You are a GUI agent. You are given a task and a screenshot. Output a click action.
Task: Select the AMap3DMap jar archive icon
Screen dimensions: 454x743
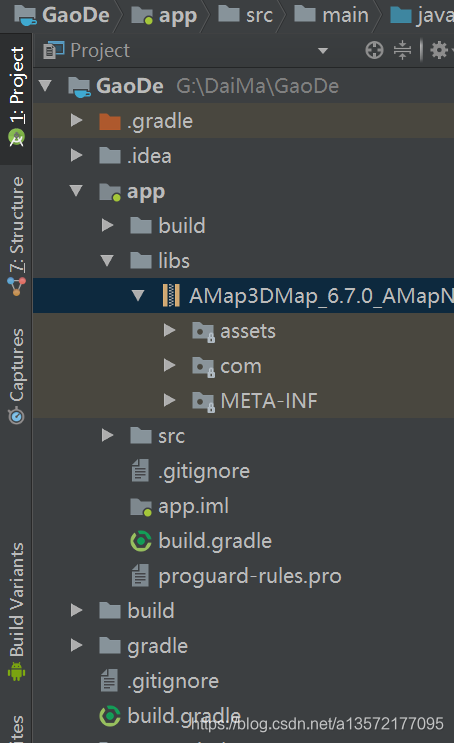(171, 296)
